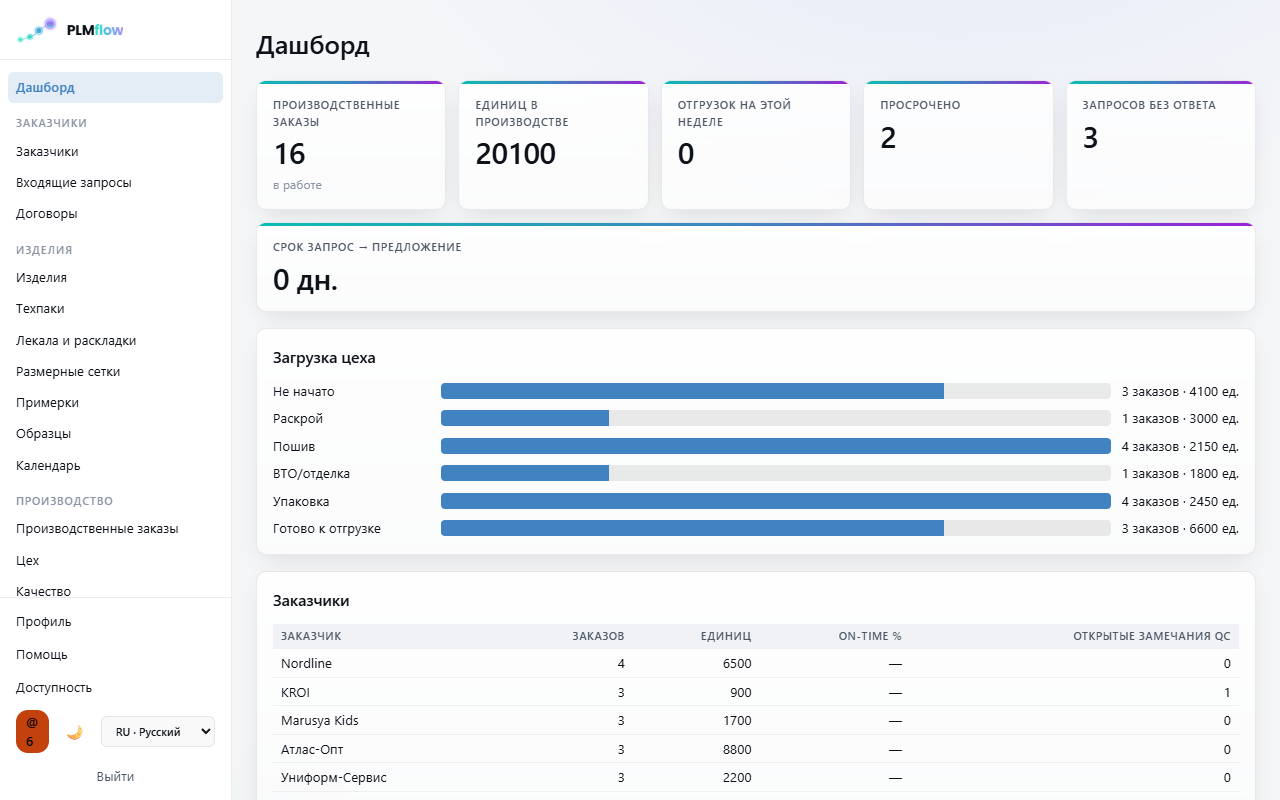Open Качество page
The width and height of the screenshot is (1280, 800).
(x=115, y=590)
